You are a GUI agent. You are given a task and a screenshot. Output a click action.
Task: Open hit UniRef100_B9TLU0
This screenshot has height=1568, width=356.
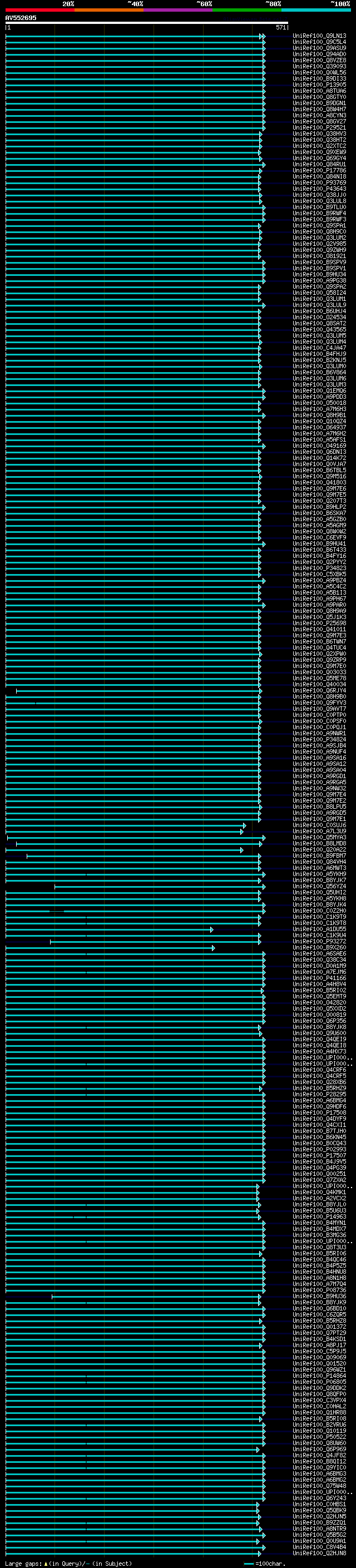319,207
